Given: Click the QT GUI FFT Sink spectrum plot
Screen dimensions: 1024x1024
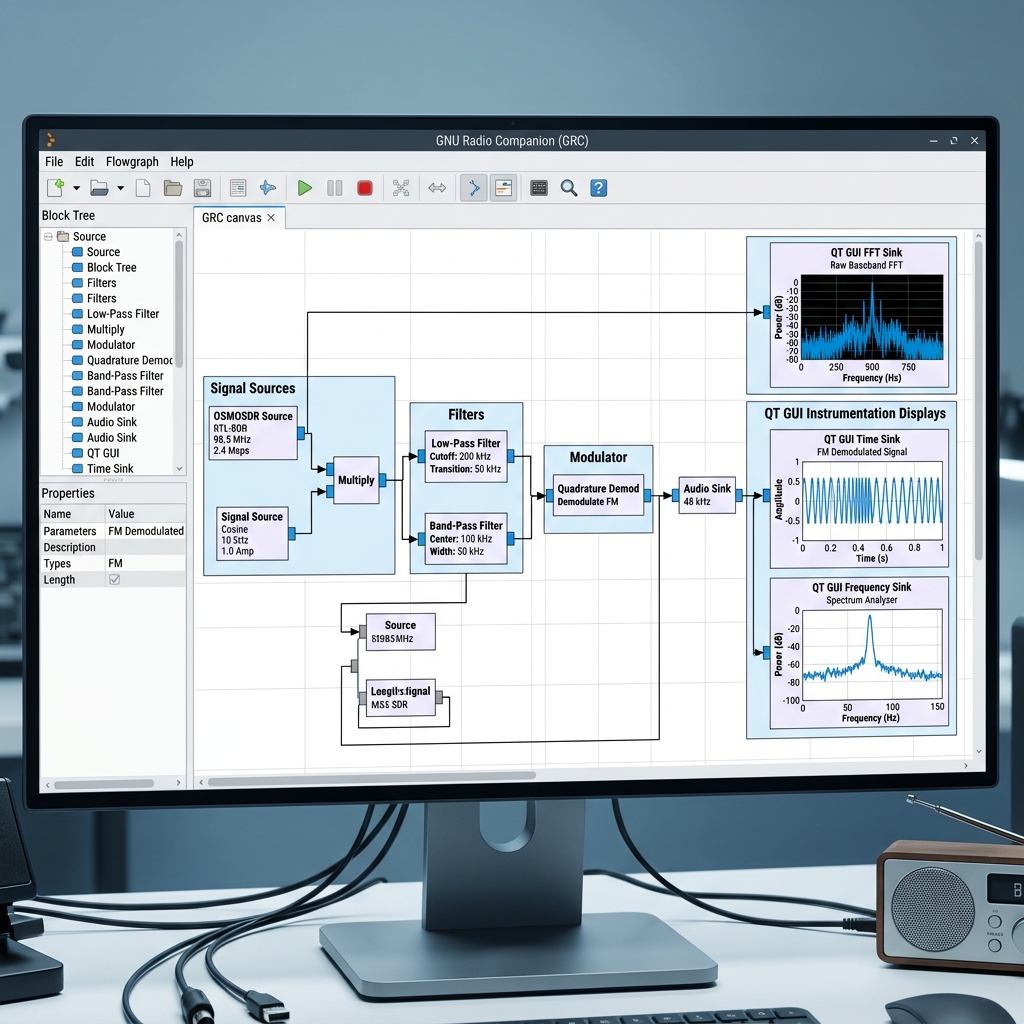Looking at the screenshot, I should 872,317.
